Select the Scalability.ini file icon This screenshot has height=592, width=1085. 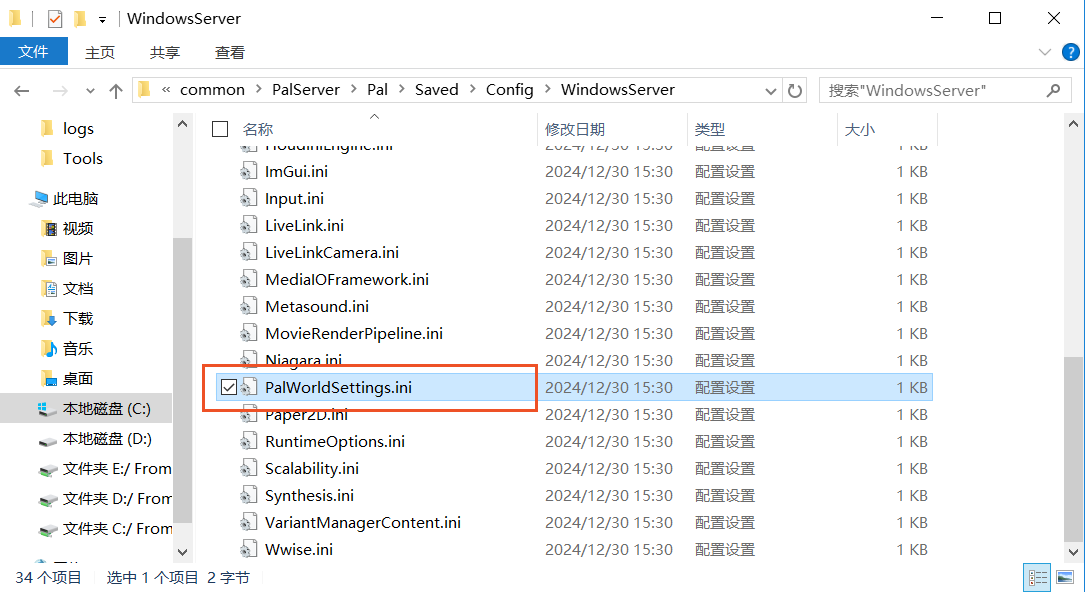coord(249,468)
